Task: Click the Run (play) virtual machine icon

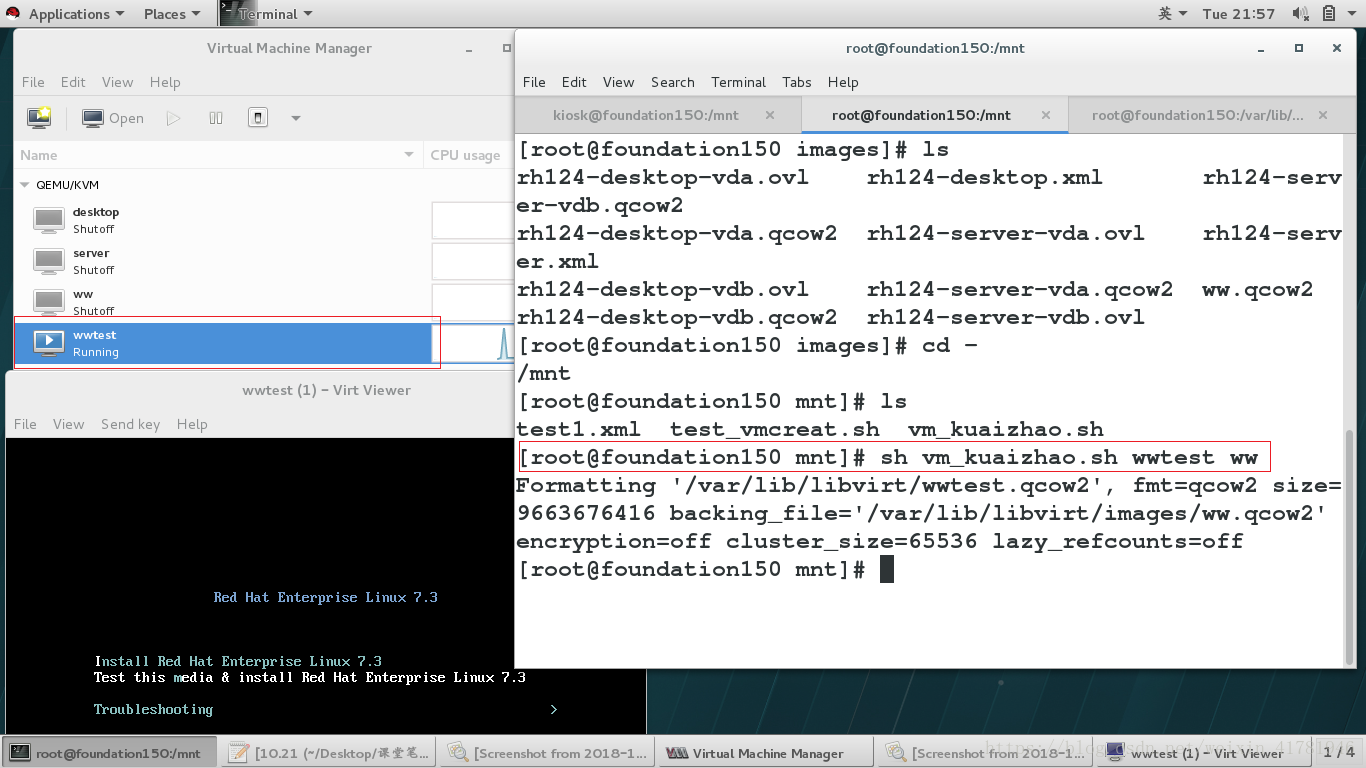Action: pyautogui.click(x=174, y=118)
